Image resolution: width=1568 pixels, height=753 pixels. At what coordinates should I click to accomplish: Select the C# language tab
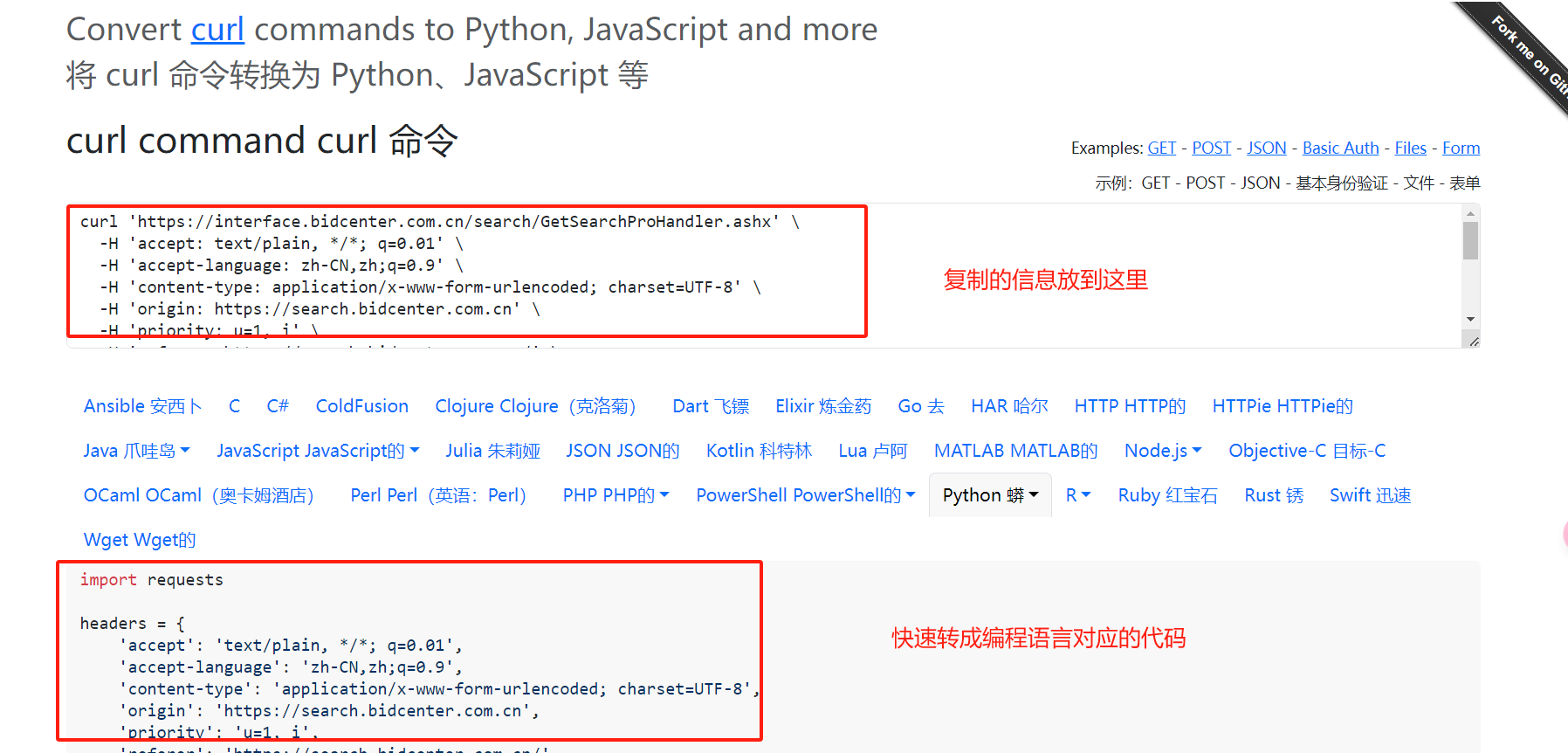pyautogui.click(x=278, y=406)
